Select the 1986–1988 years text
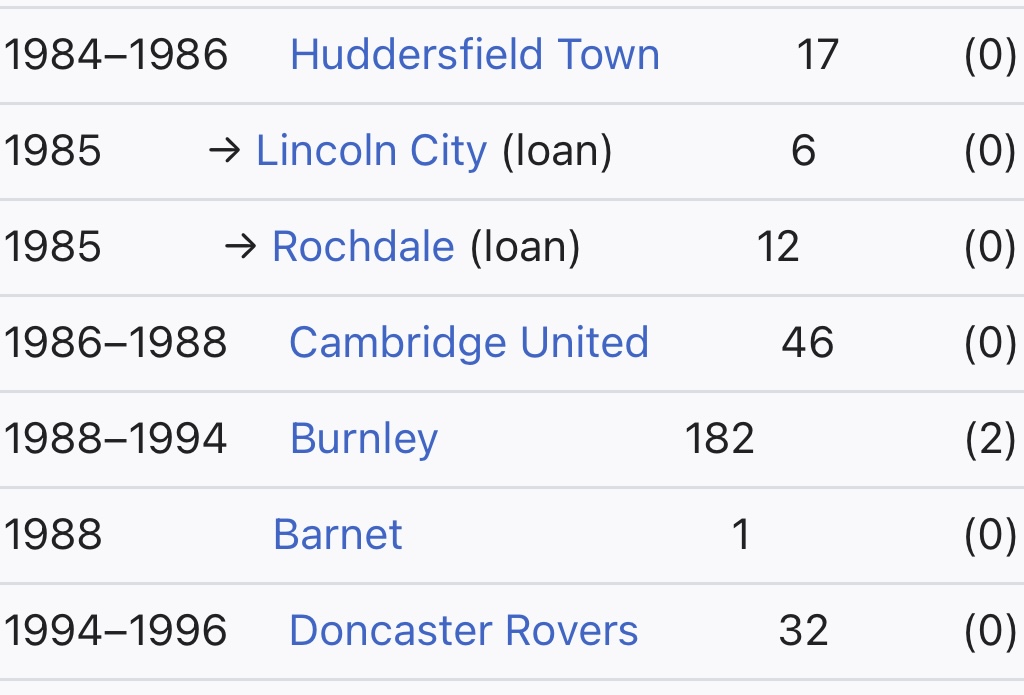The image size is (1024, 695). coord(116,343)
